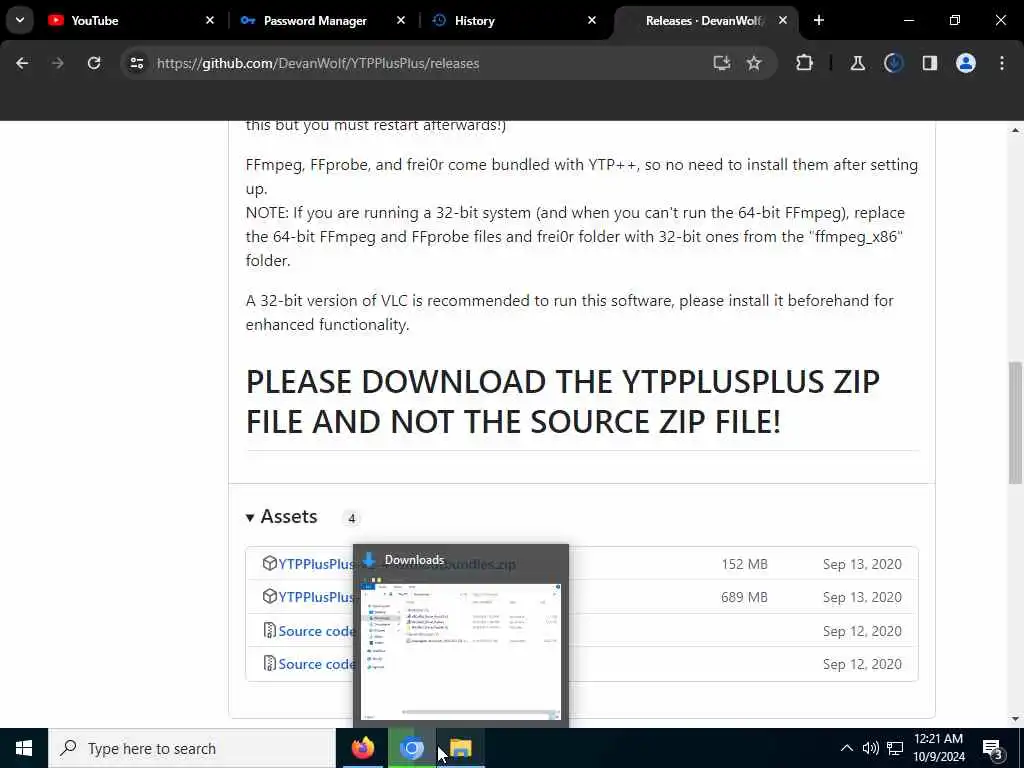Viewport: 1024px width, 768px height.
Task: Open the volume speaker tray icon
Action: click(870, 748)
